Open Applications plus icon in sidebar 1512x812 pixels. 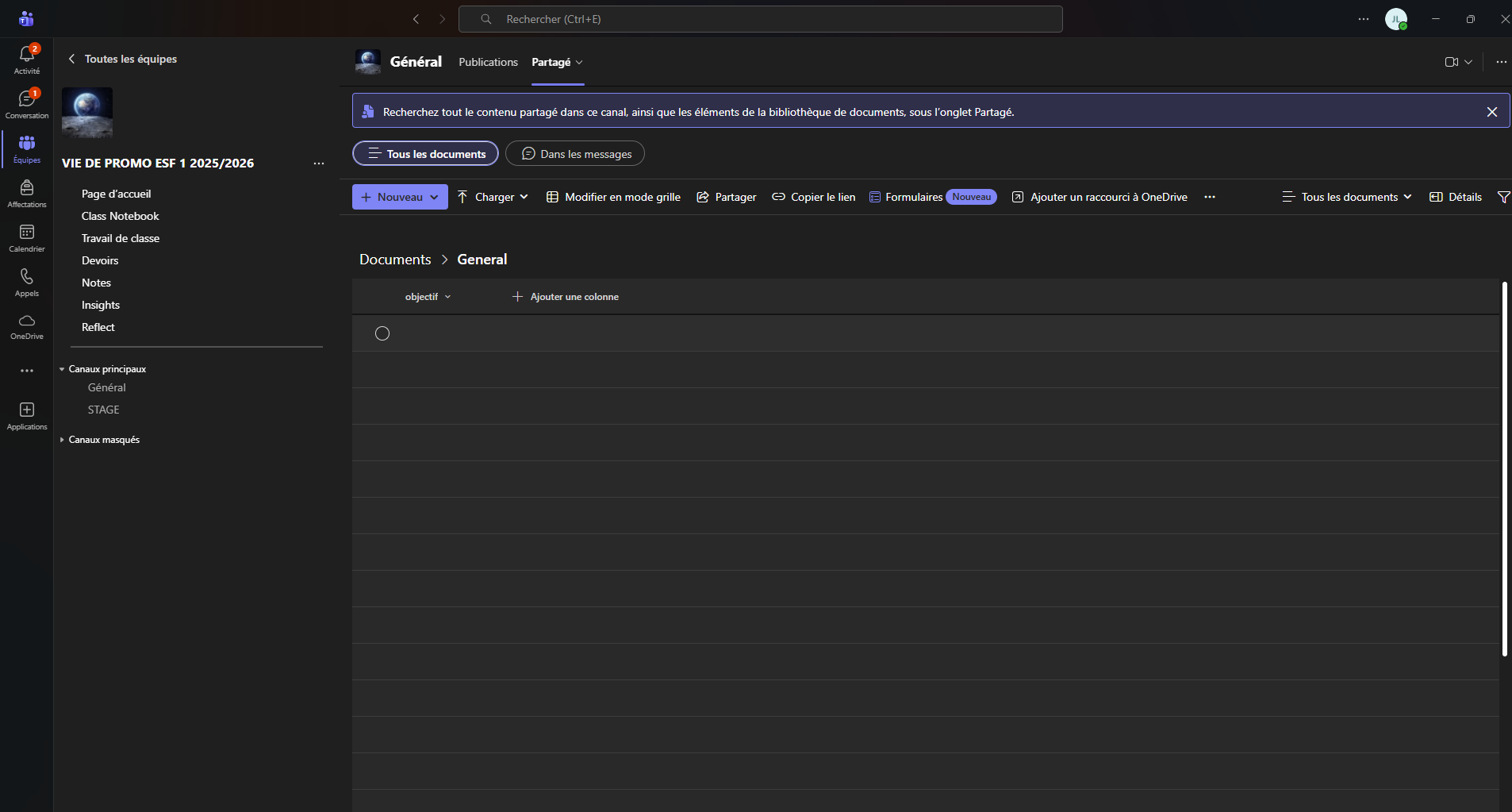pos(27,416)
